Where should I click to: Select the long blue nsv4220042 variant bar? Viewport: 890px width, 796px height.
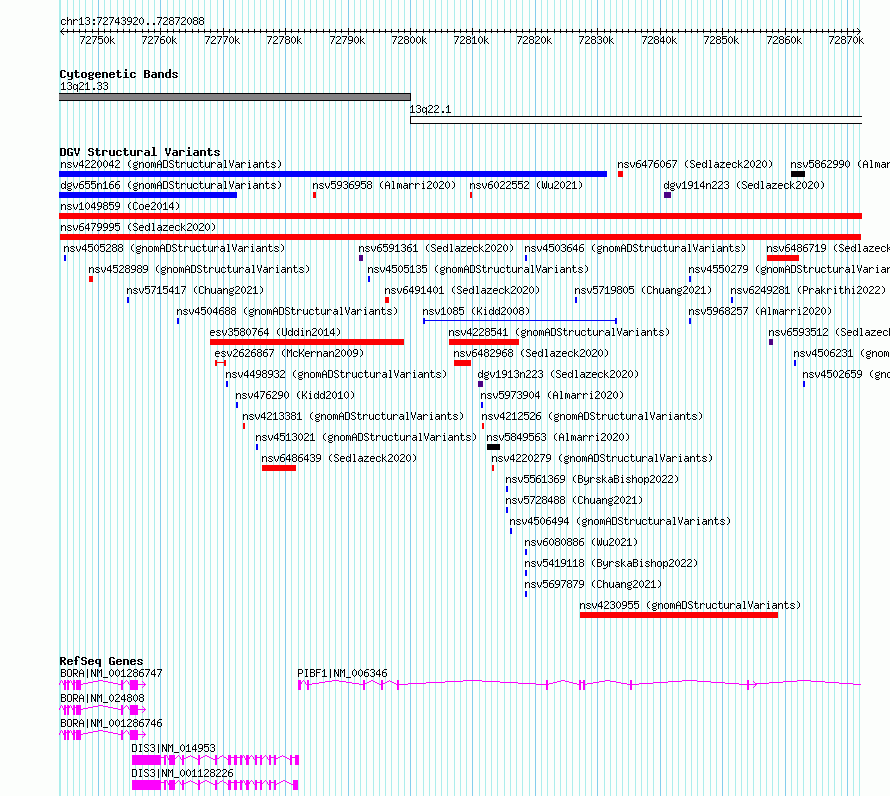pos(333,174)
